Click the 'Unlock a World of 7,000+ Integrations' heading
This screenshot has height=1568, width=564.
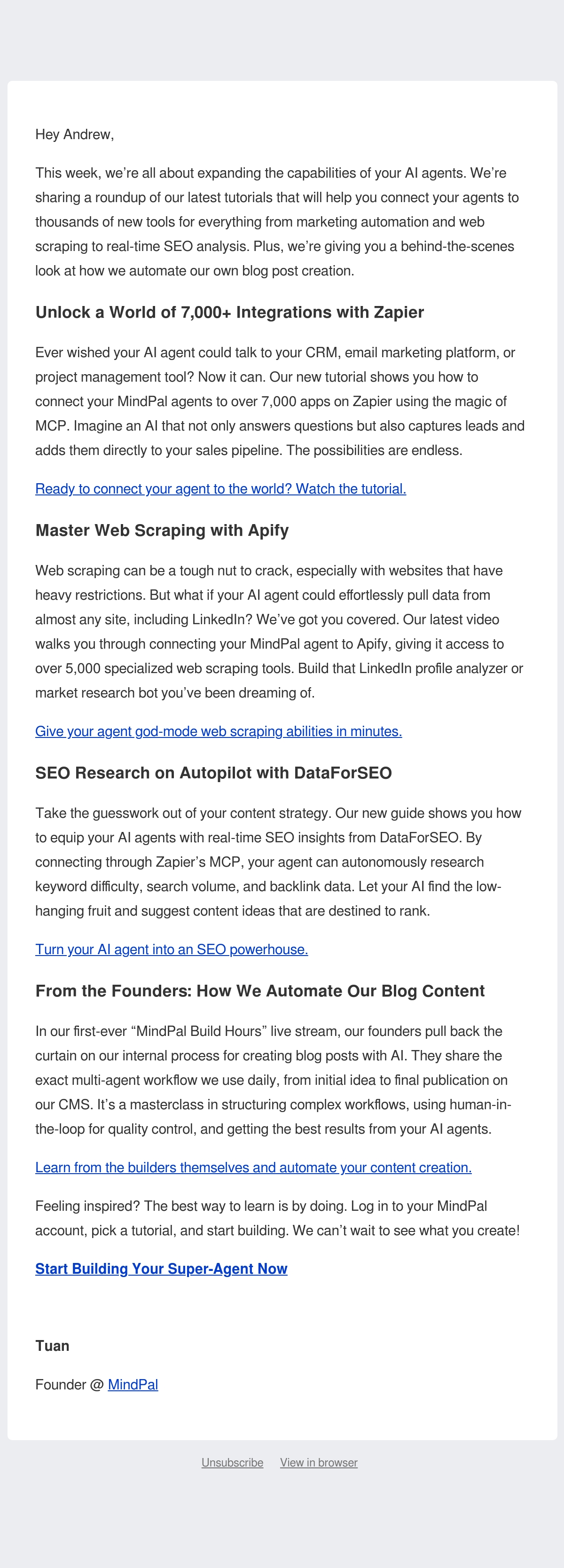[x=229, y=312]
